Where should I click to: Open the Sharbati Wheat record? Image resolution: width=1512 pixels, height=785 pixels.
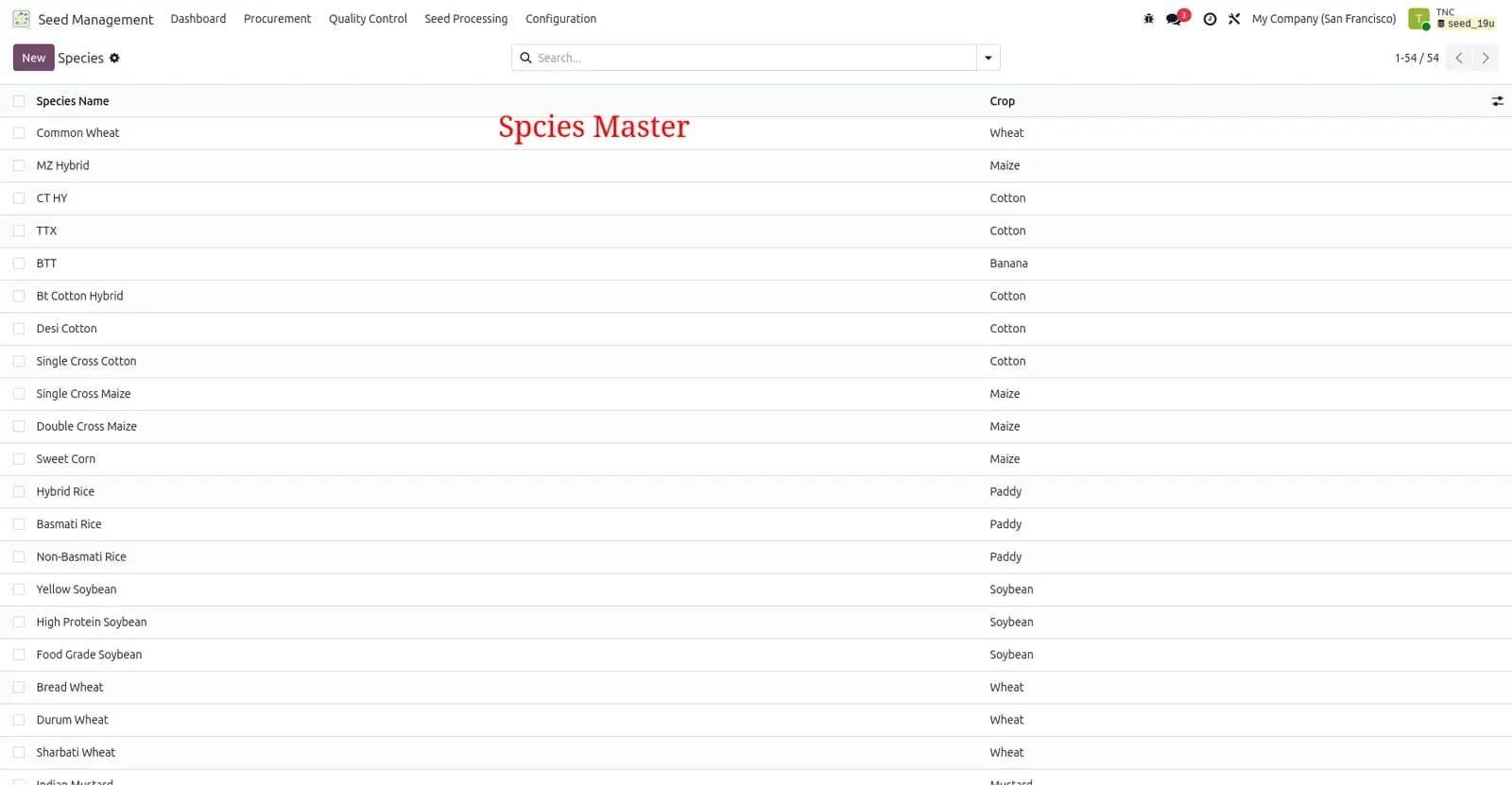point(76,753)
